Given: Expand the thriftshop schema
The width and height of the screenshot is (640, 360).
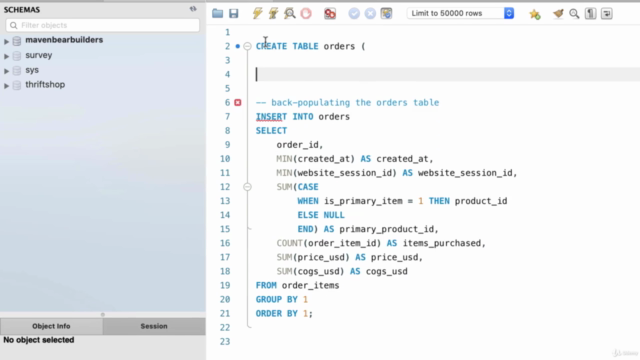Looking at the screenshot, I should point(7,86).
